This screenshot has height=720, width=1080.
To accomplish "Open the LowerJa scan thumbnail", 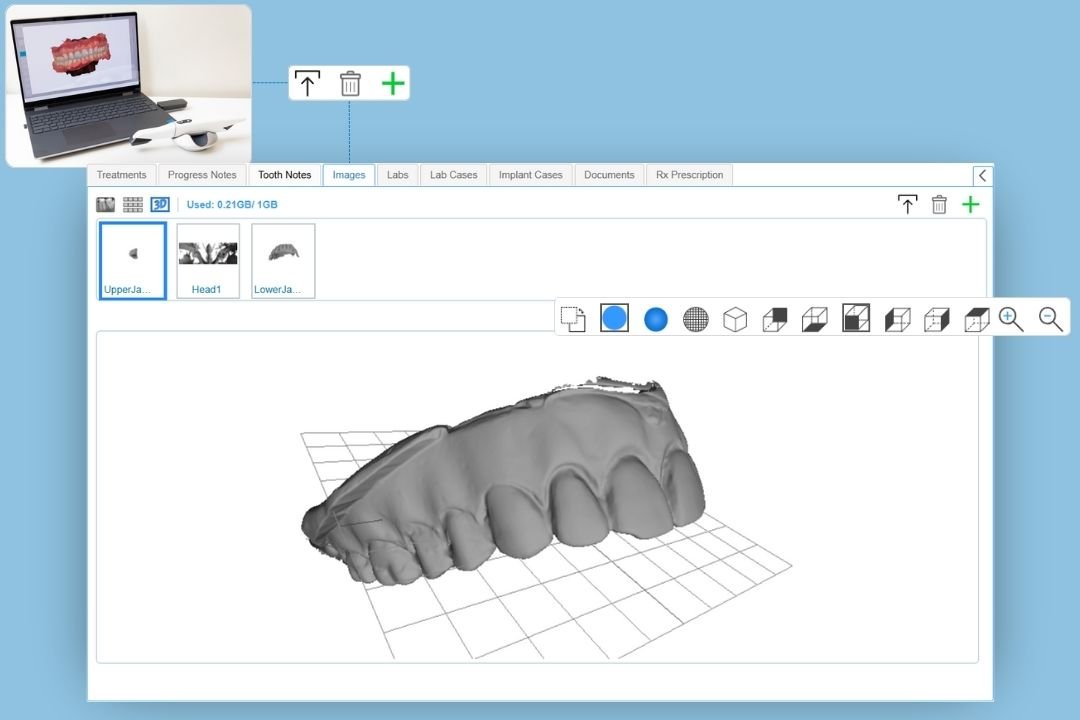I will (x=283, y=260).
